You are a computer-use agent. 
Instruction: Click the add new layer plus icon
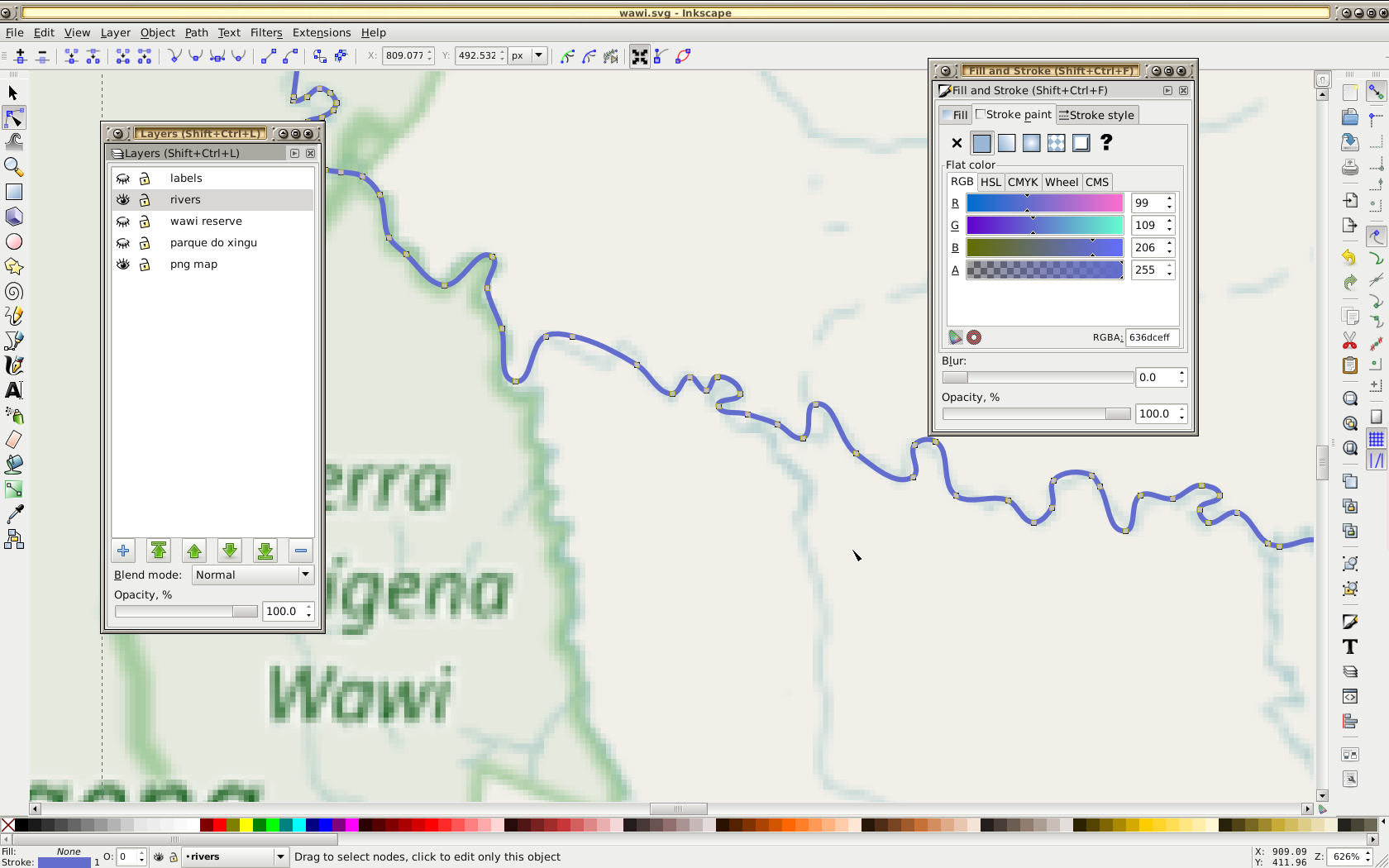123,551
